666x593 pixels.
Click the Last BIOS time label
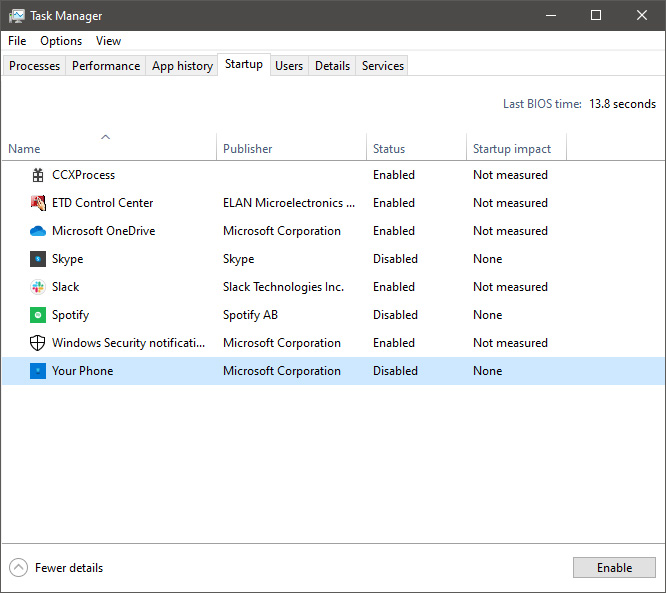(x=542, y=104)
